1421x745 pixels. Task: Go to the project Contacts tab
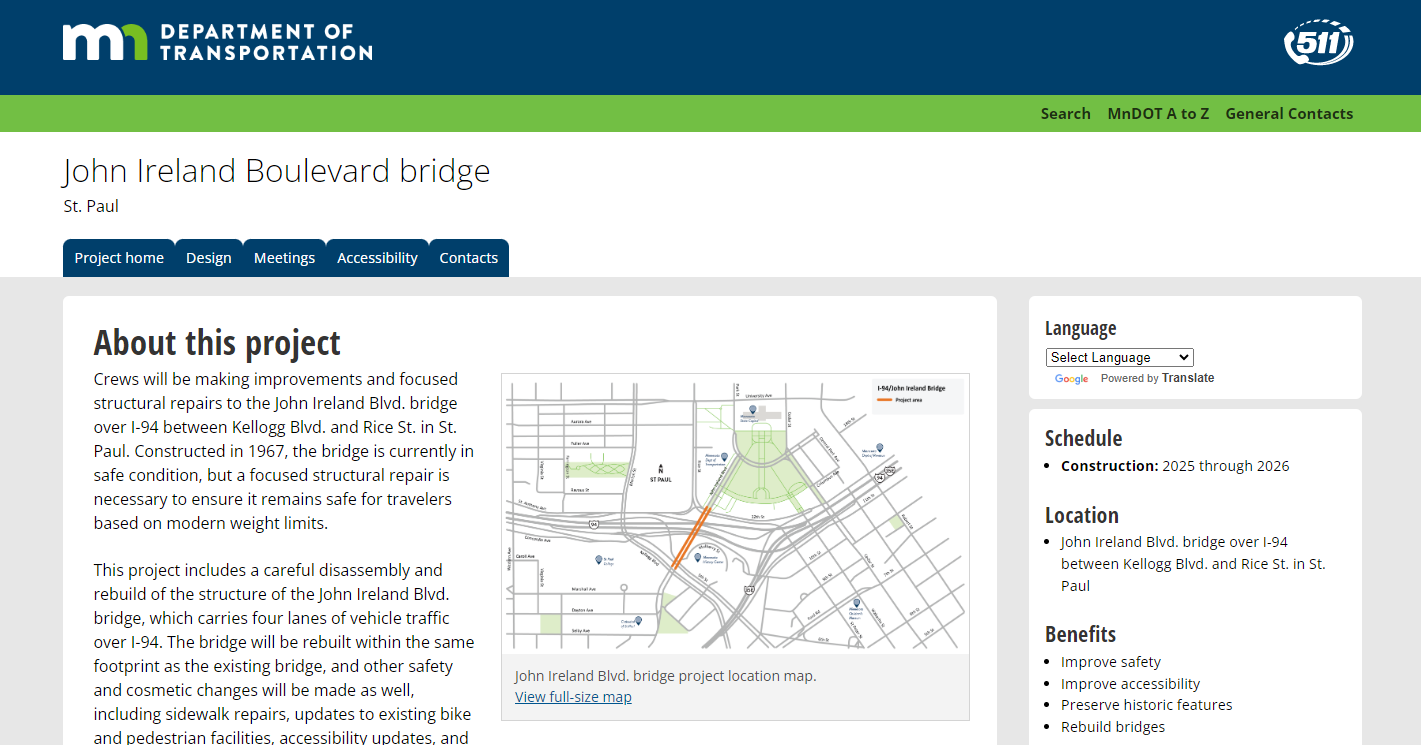[x=468, y=258]
